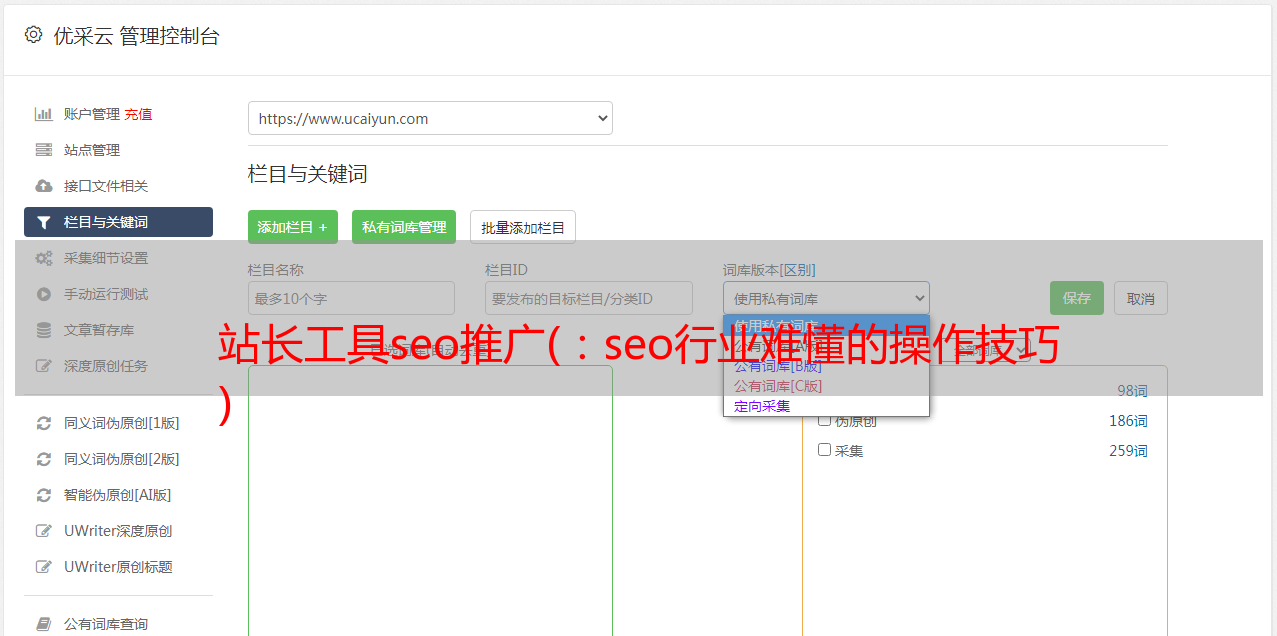Choose highlighted 使用私有词库 option in list
Image resolution: width=1277 pixels, height=636 pixels.
coord(826,325)
